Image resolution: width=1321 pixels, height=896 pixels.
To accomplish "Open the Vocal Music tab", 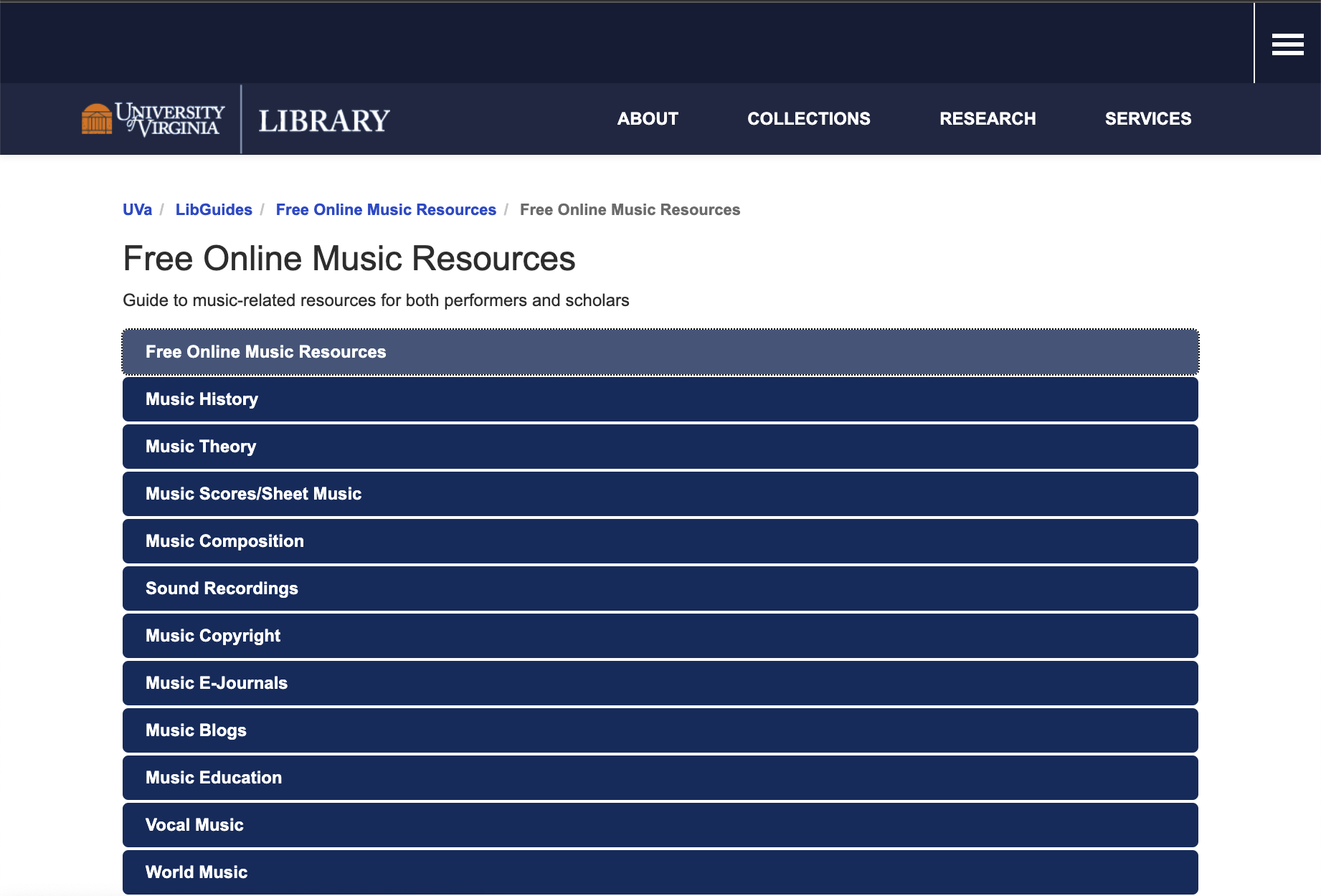I will click(x=660, y=825).
